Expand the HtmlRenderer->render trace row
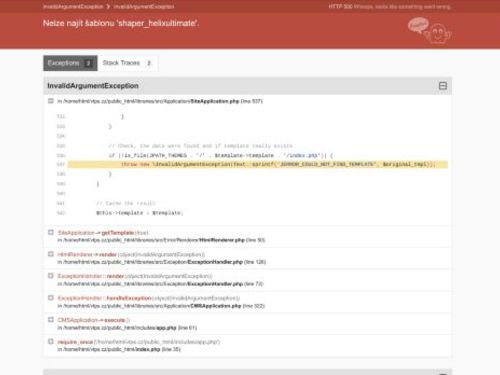 tap(51, 254)
